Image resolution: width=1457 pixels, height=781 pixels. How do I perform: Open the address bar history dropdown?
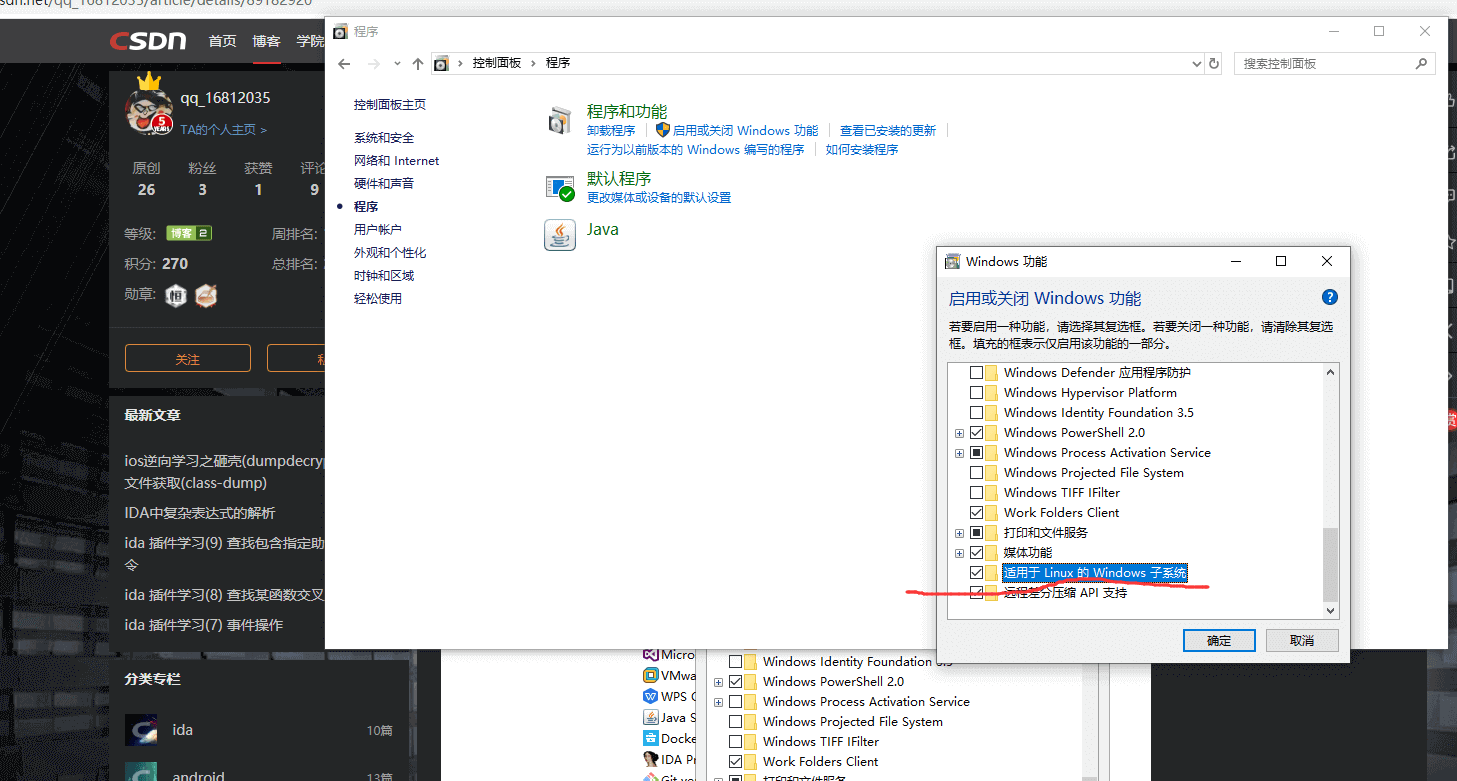click(x=1197, y=63)
